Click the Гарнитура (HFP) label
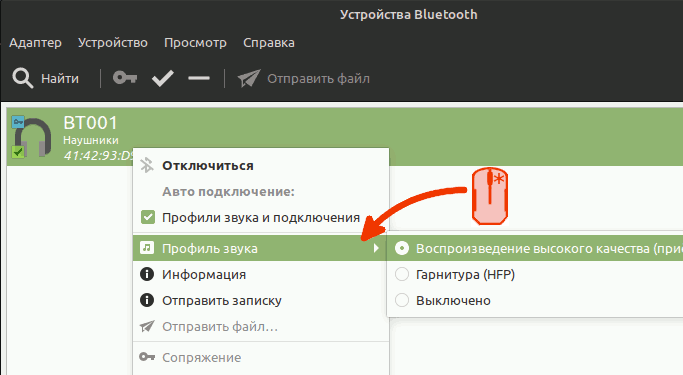683x375 pixels. click(465, 275)
